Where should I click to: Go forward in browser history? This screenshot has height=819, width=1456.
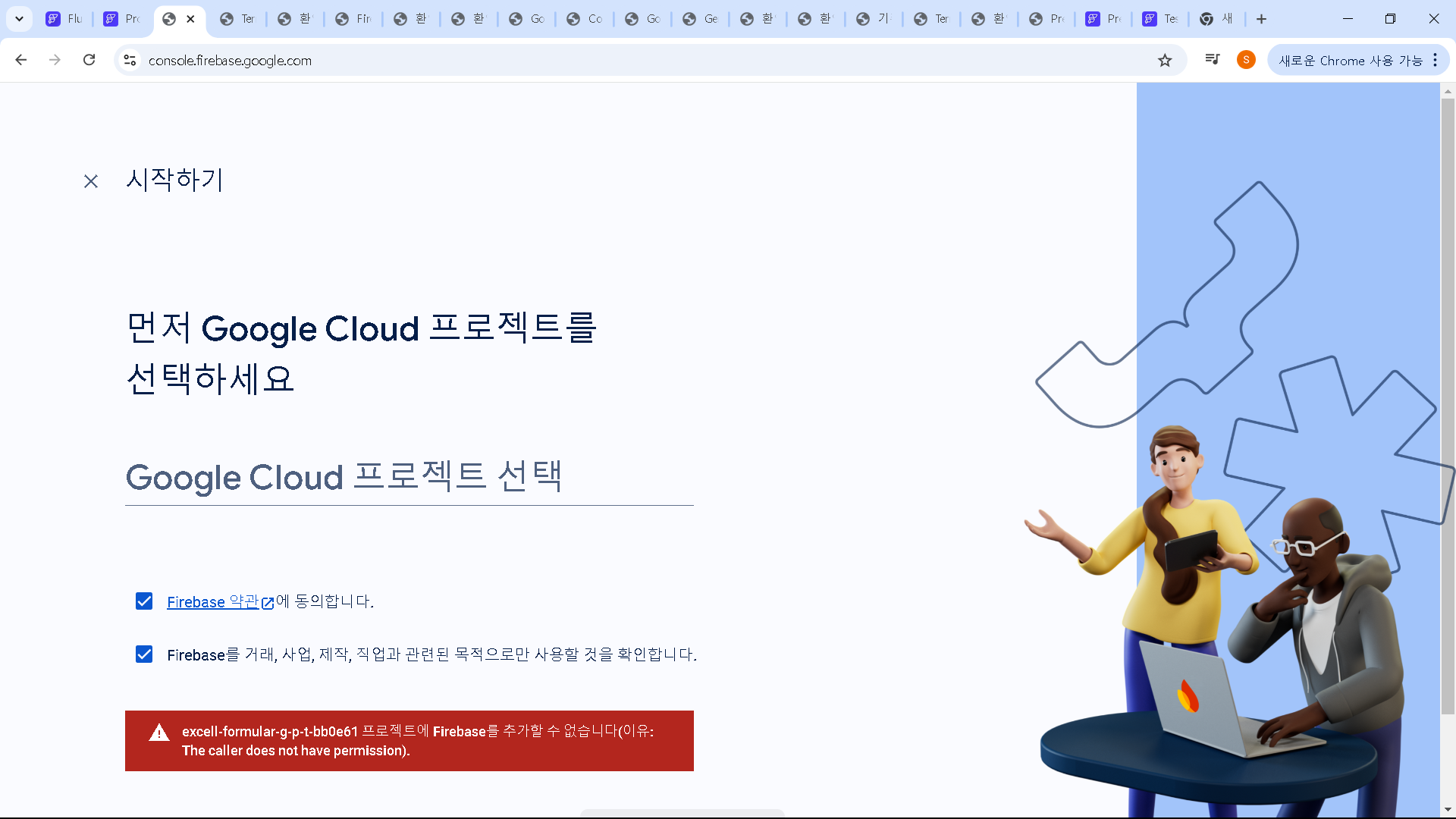[55, 60]
